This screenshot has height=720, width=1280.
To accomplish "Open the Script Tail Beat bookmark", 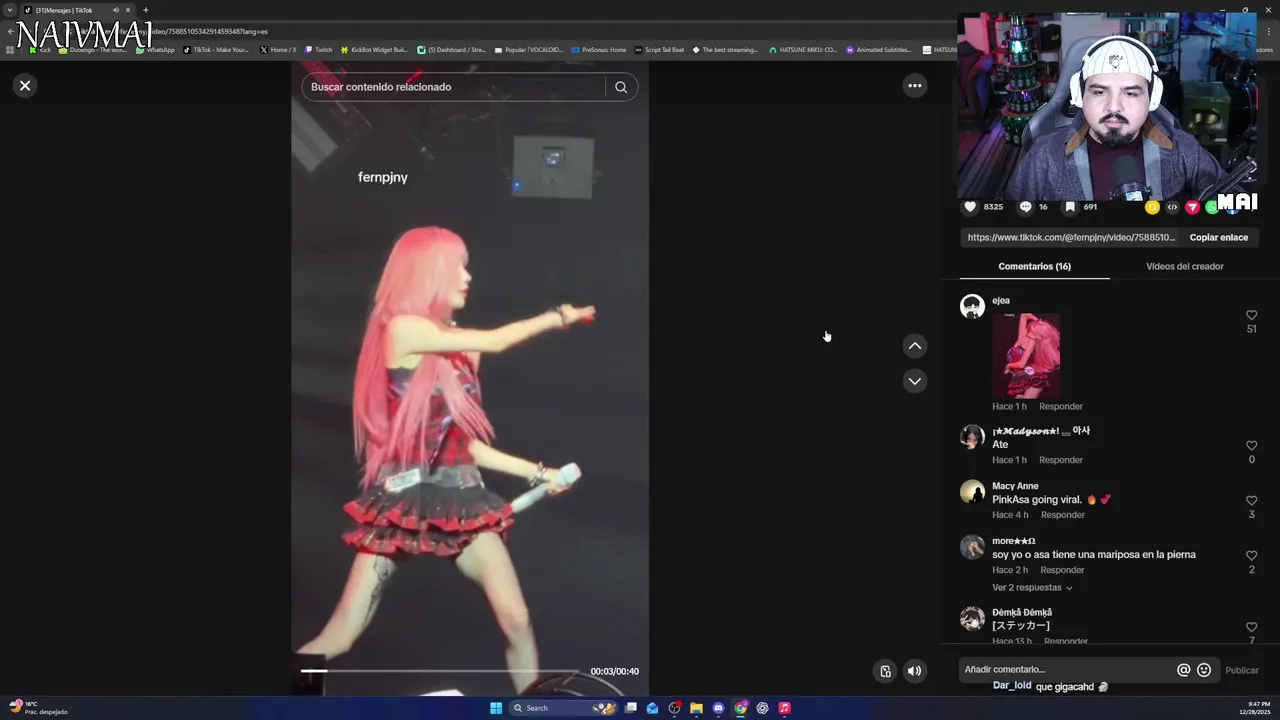I will 660,50.
